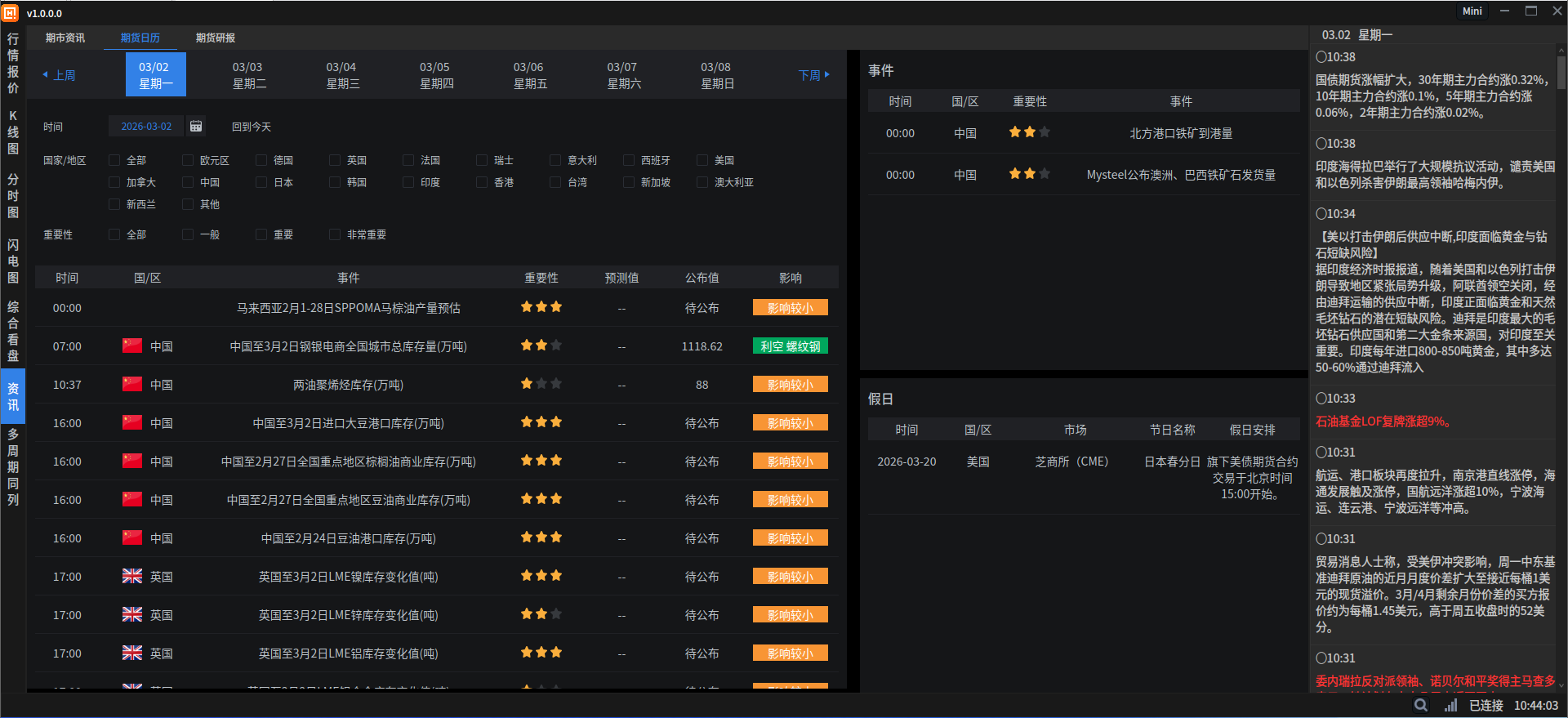The height and width of the screenshot is (718, 1568).
Task: Check the 日本 checkbox
Action: [x=261, y=182]
